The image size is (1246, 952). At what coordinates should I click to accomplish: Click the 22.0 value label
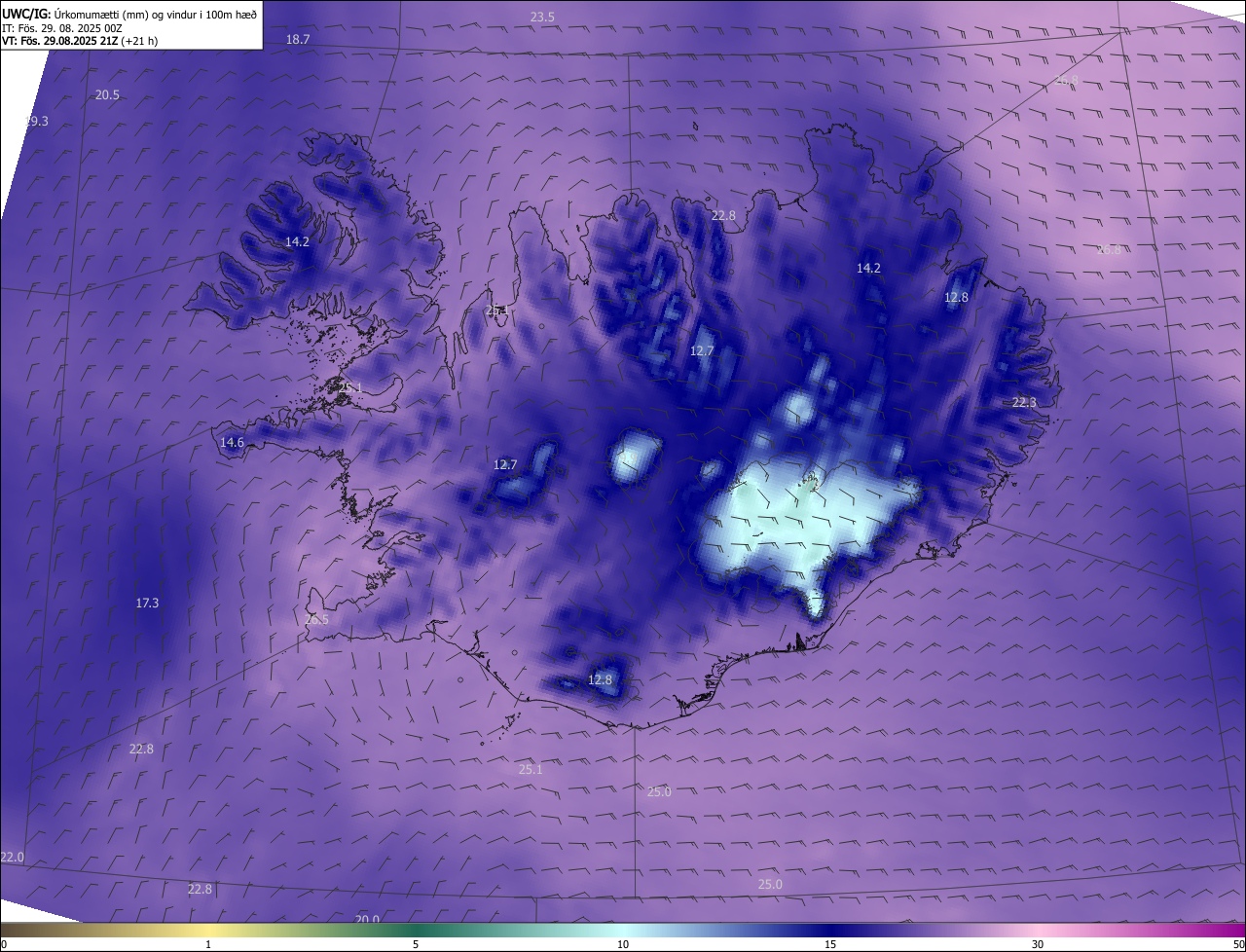coord(12,857)
